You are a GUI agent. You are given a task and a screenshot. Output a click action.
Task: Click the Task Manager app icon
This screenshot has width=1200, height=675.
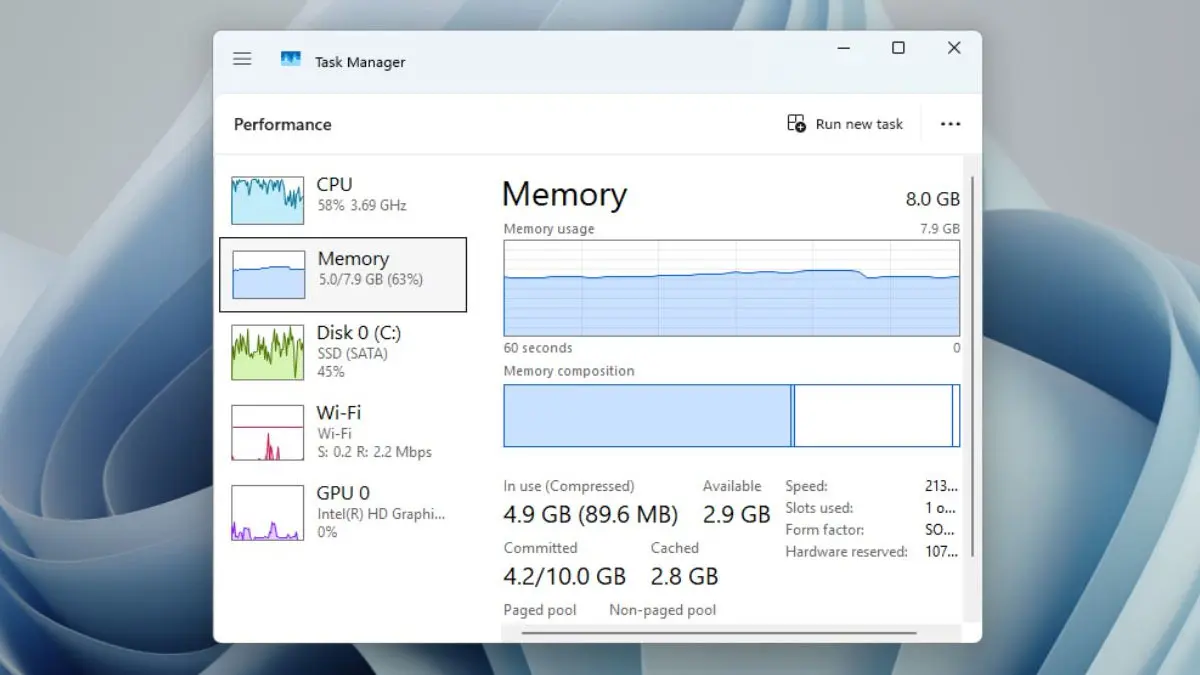(291, 59)
